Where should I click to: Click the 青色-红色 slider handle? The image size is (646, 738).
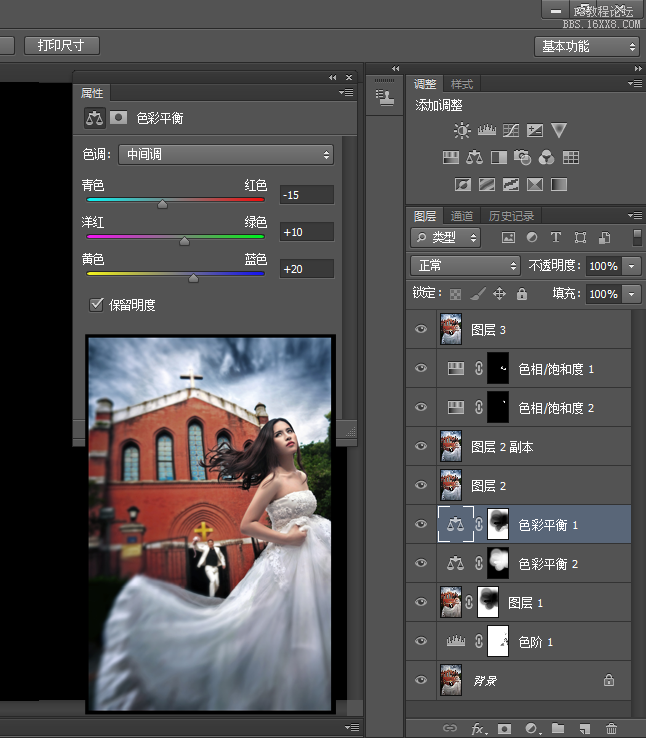162,204
